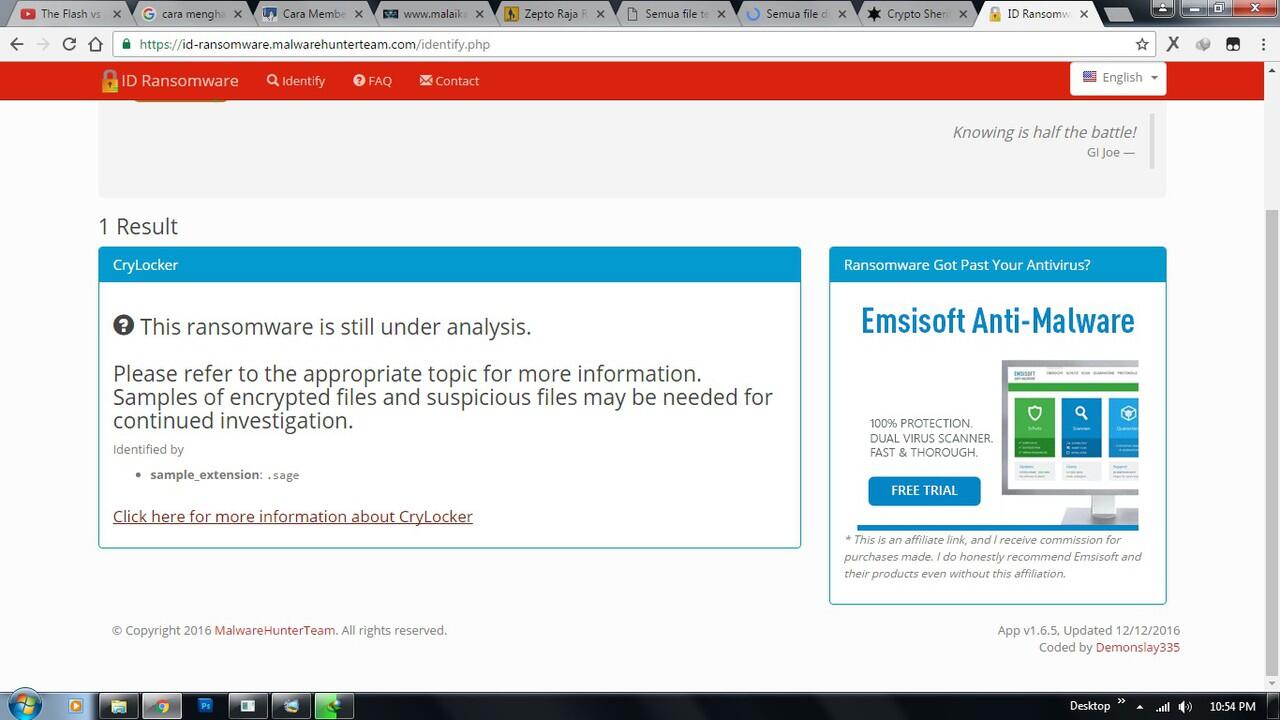Click the URL address bar
Screen dimensions: 1280x720
point(635,44)
